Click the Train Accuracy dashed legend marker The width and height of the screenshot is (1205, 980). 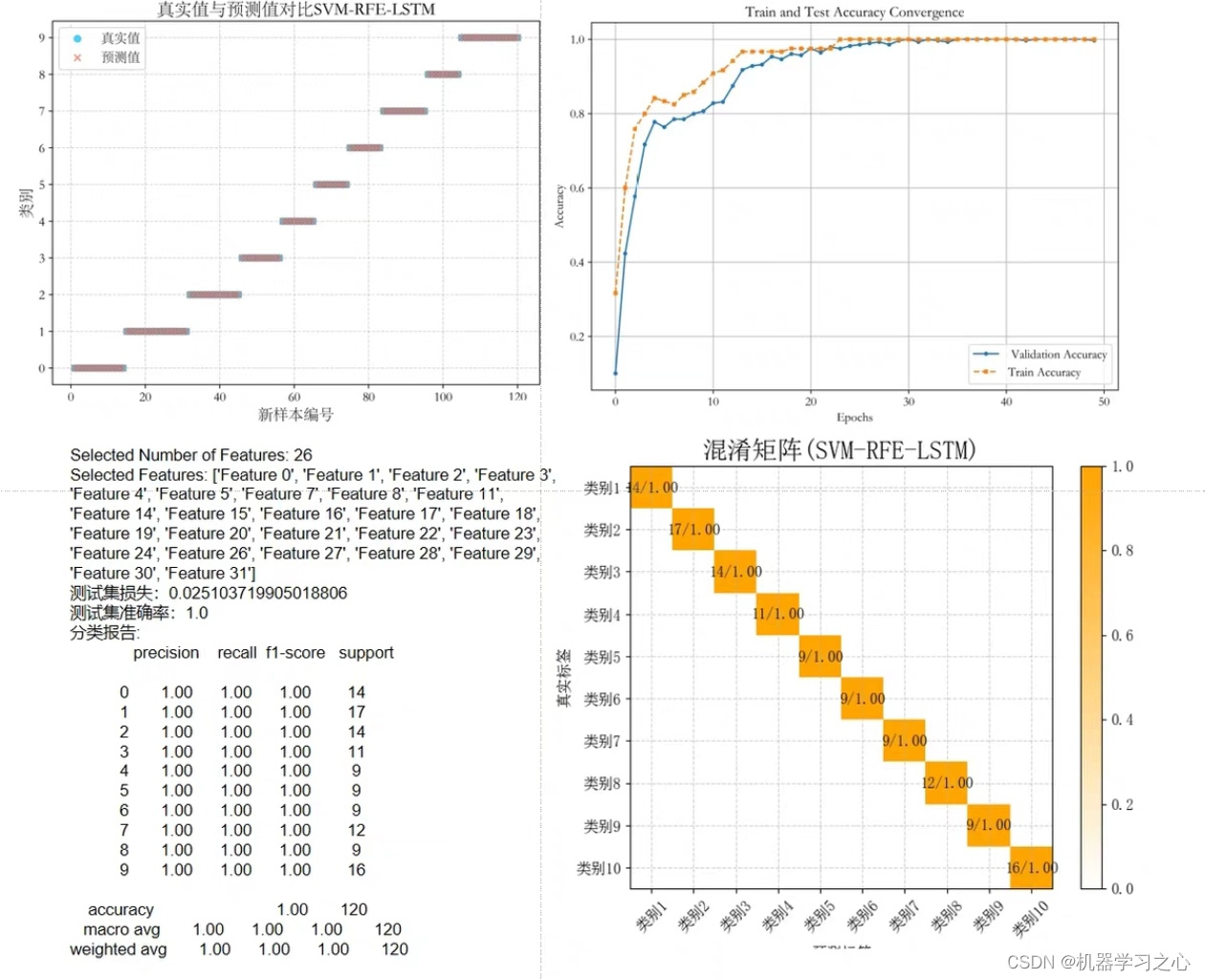(x=986, y=372)
